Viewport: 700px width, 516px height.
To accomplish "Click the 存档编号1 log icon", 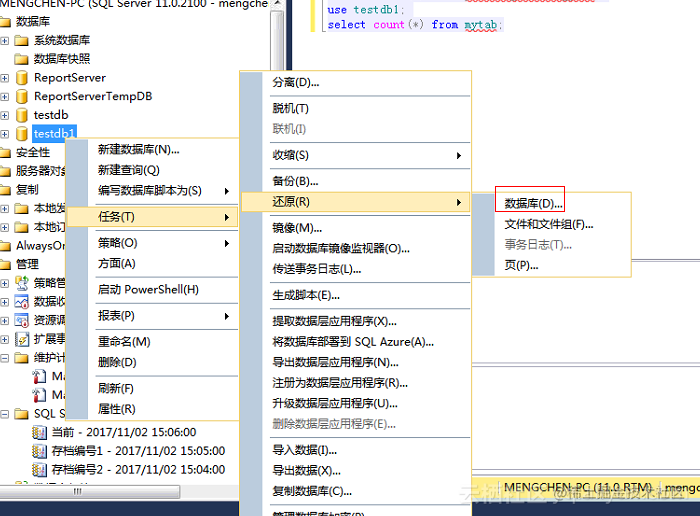I will (39, 451).
